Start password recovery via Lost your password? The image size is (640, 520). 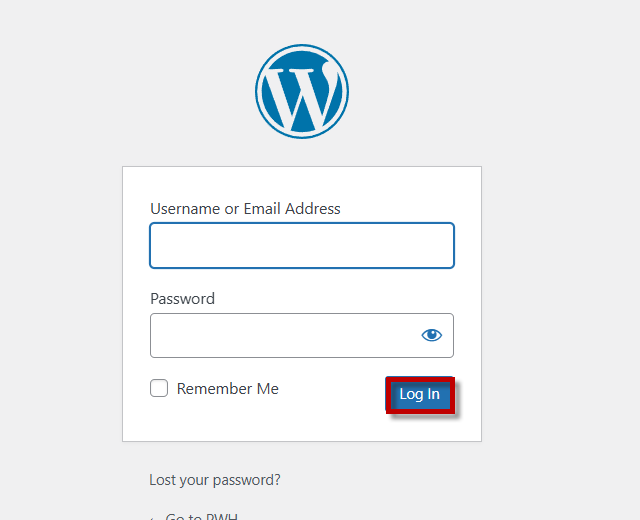214,480
